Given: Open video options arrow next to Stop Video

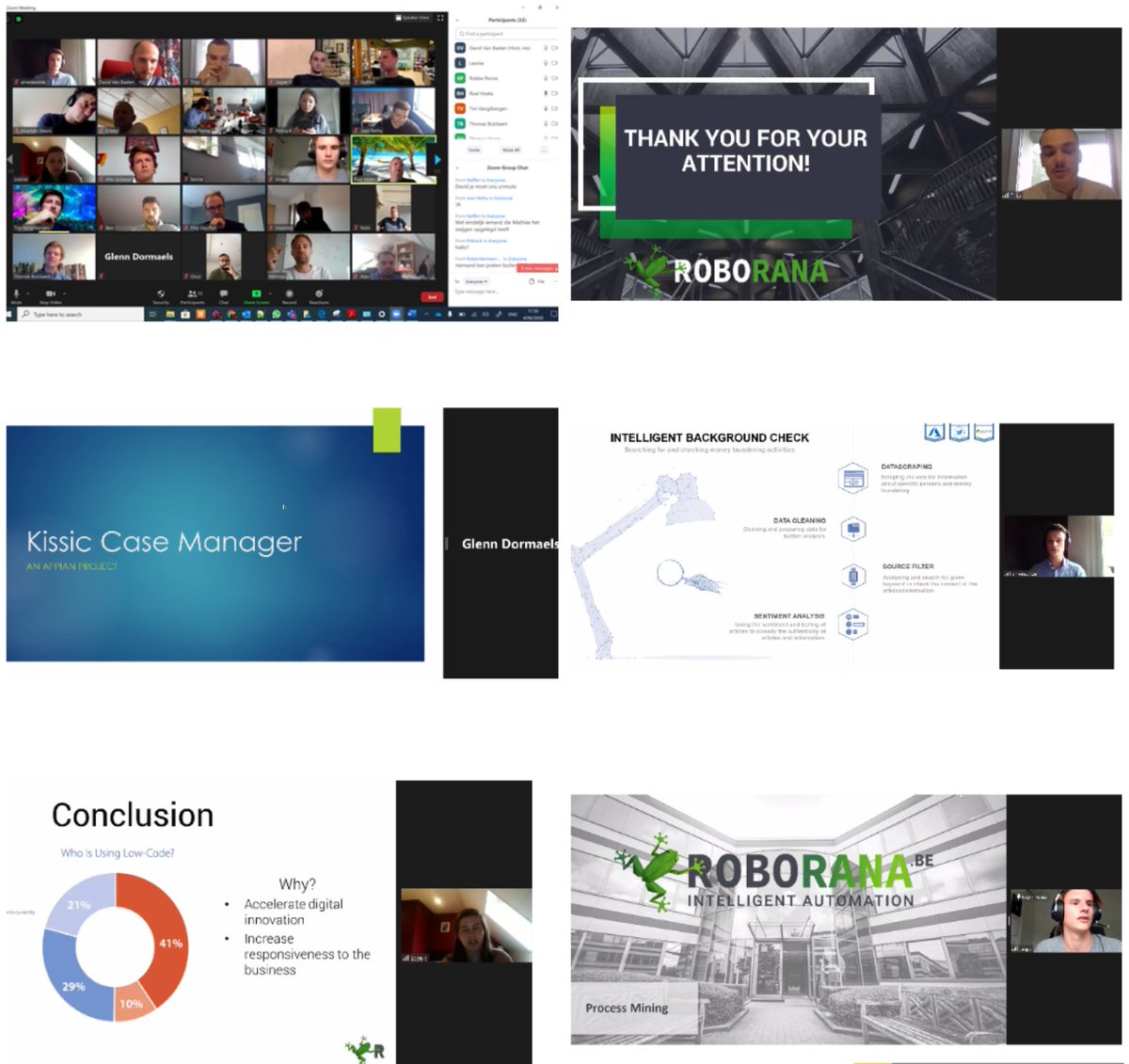Looking at the screenshot, I should pyautogui.click(x=64, y=293).
